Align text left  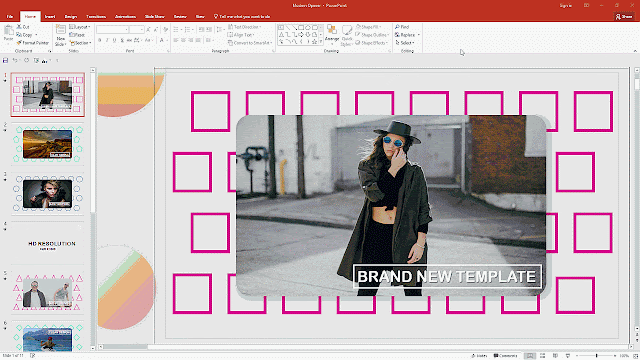176,40
